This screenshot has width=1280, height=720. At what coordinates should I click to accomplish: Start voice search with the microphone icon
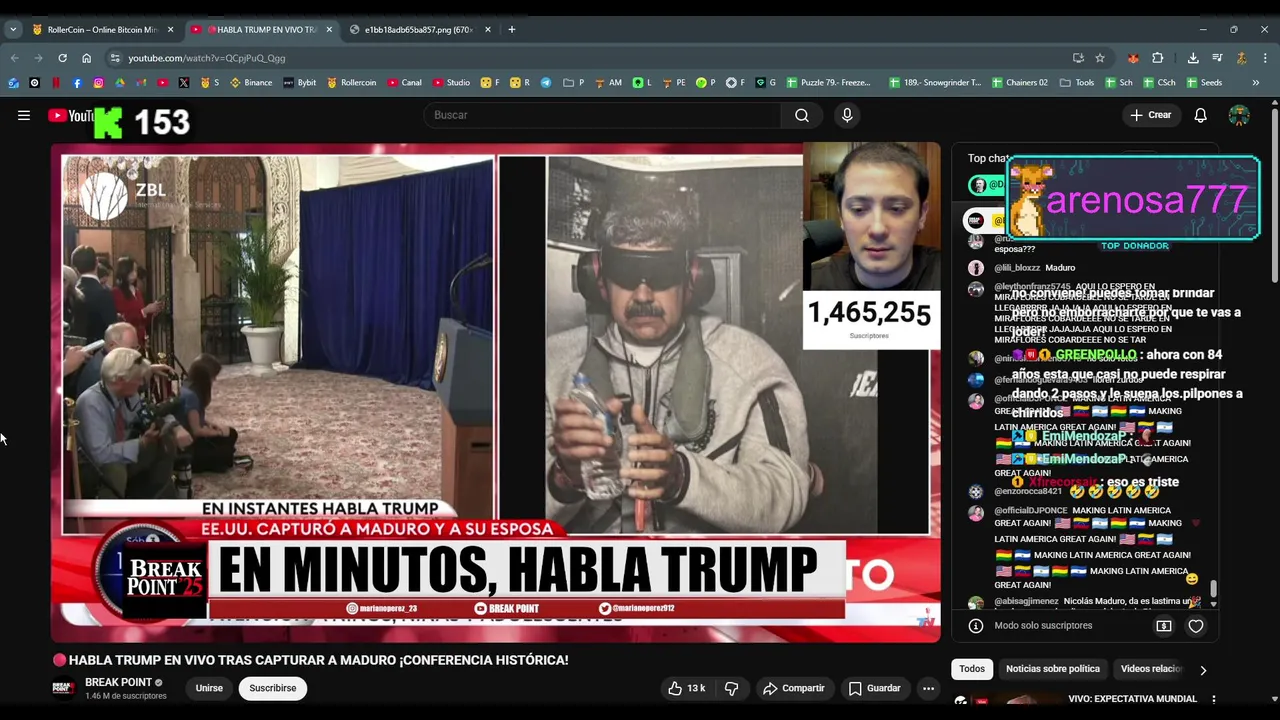coord(847,115)
